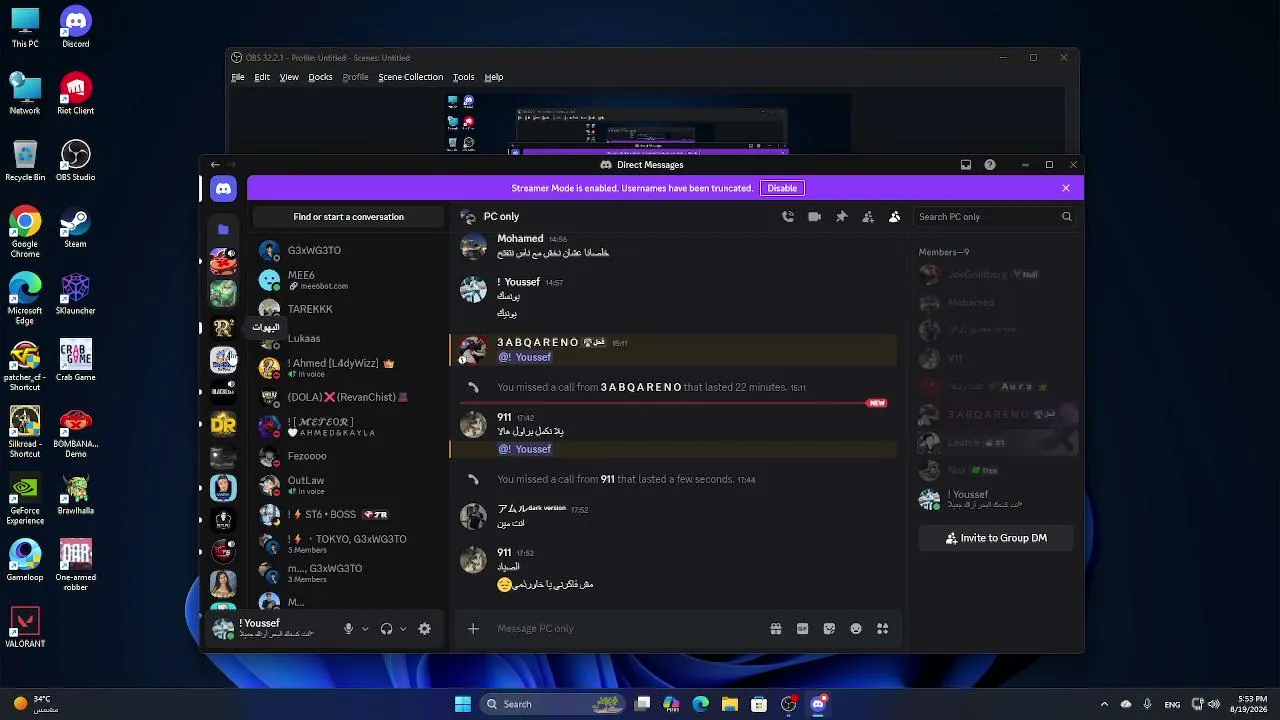
Task: Open the GIF picker
Action: 802,629
